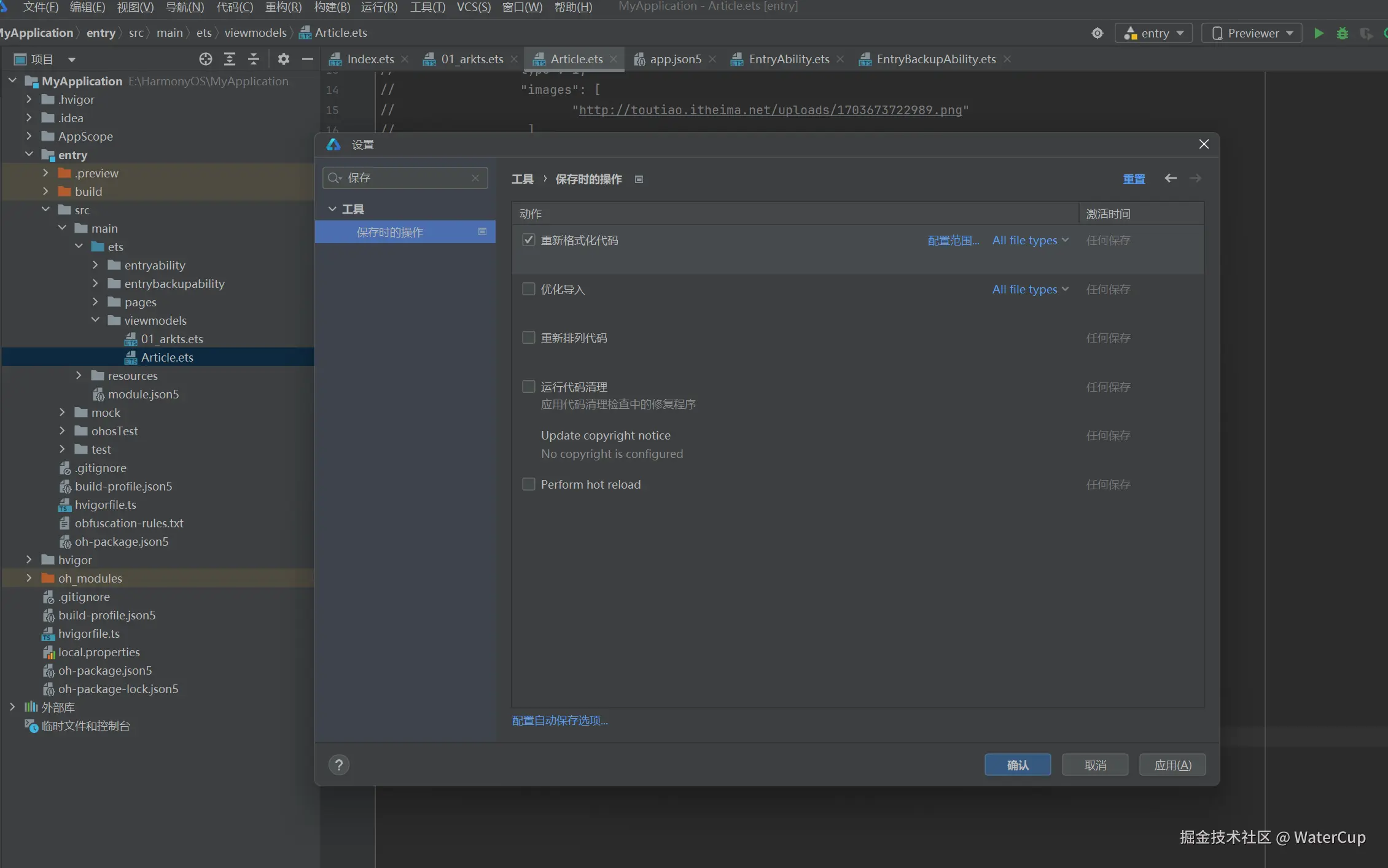Viewport: 1388px width, 868px height.
Task: Click the help question mark button
Action: 338,765
